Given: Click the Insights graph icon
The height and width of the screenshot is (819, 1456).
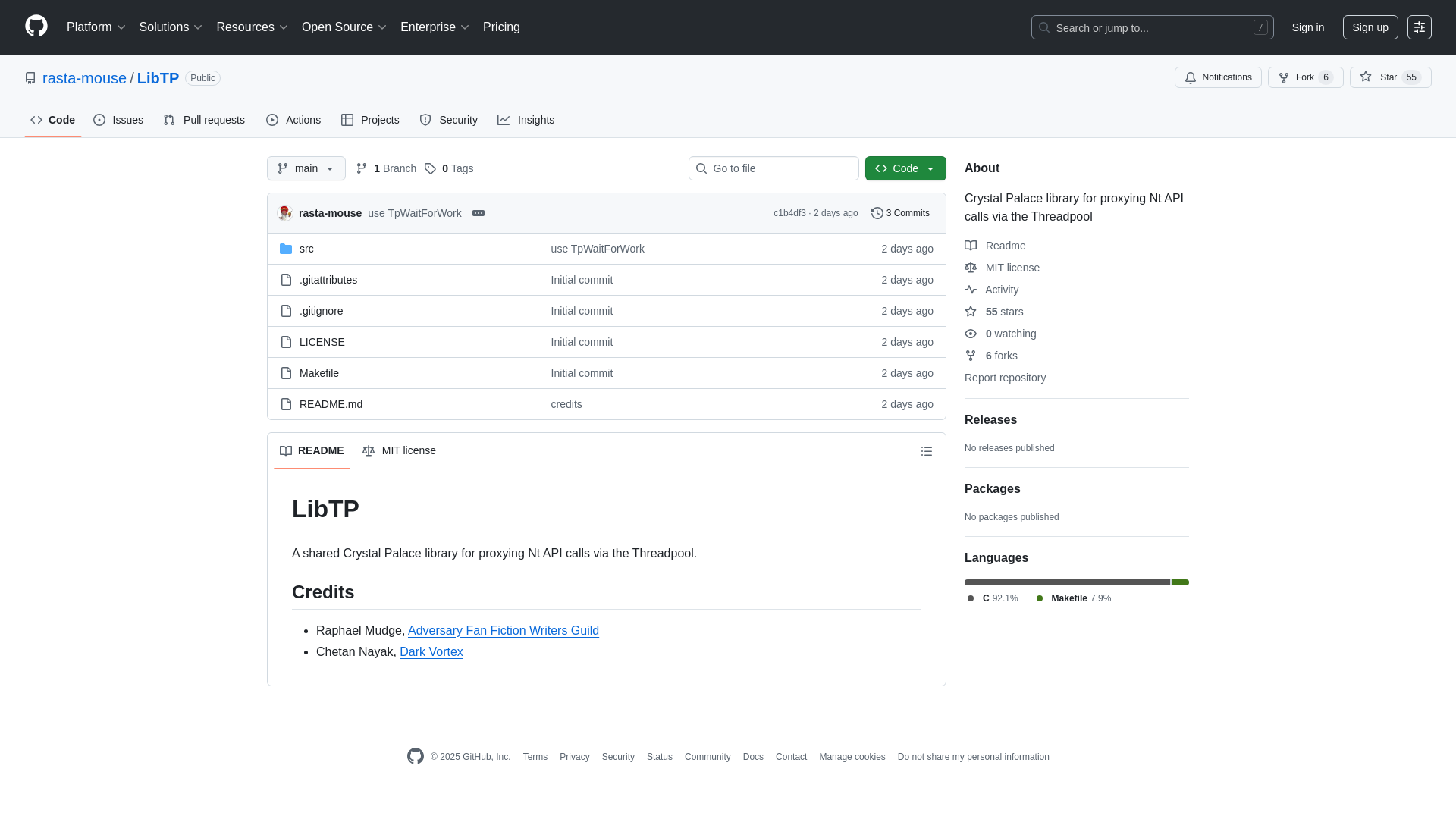Looking at the screenshot, I should [504, 120].
